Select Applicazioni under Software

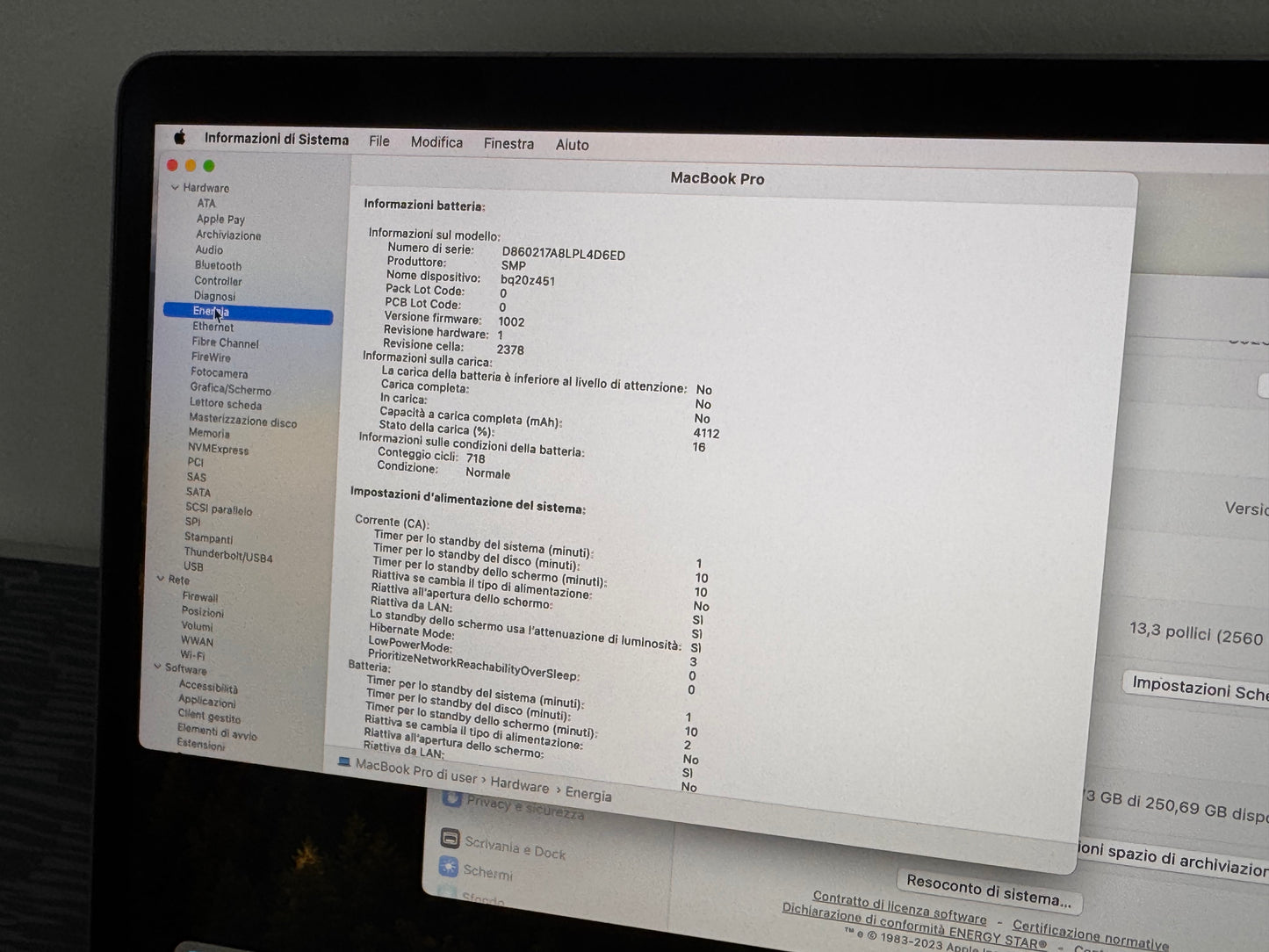click(x=206, y=702)
